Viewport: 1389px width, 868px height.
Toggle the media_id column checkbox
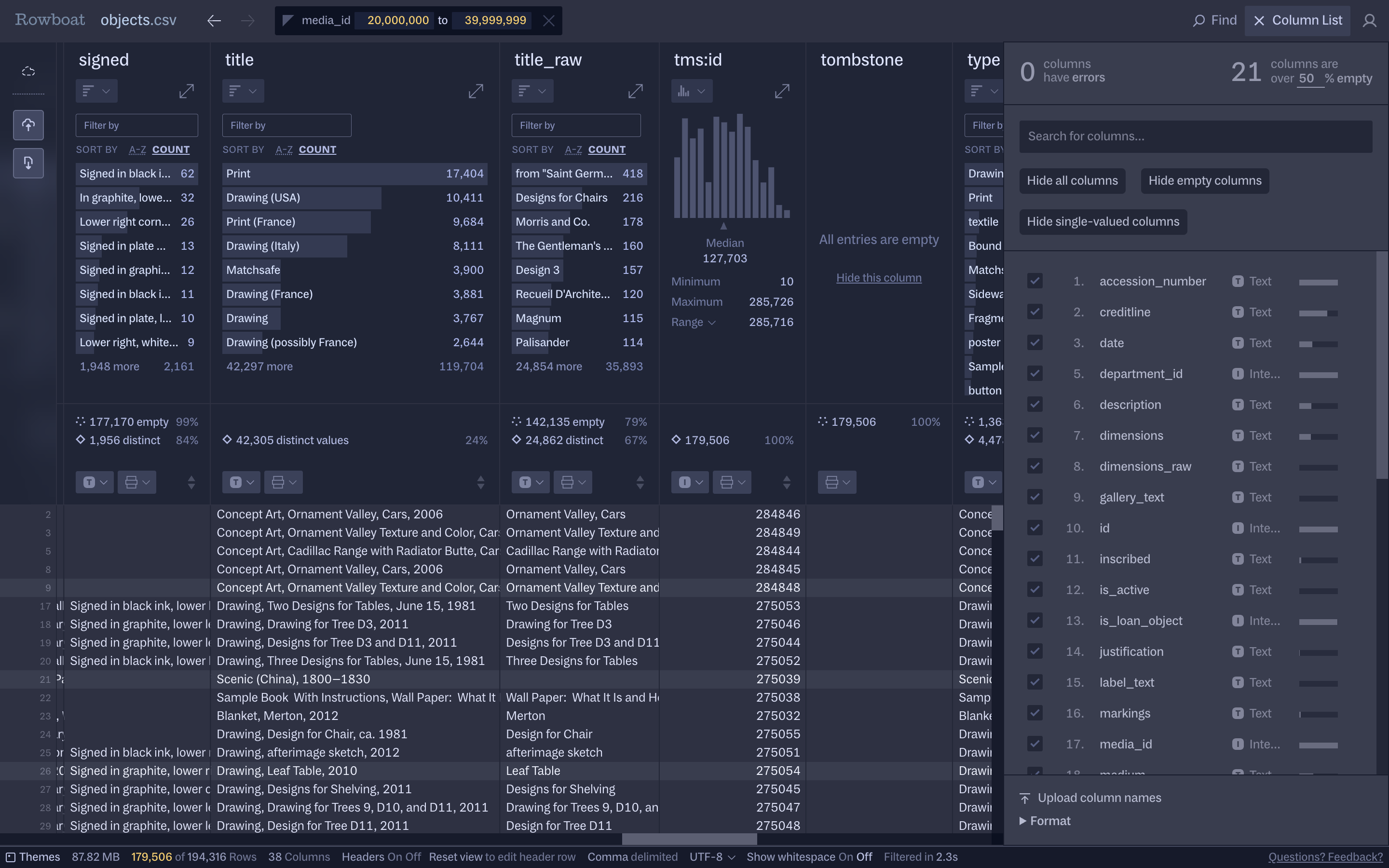click(x=1035, y=744)
